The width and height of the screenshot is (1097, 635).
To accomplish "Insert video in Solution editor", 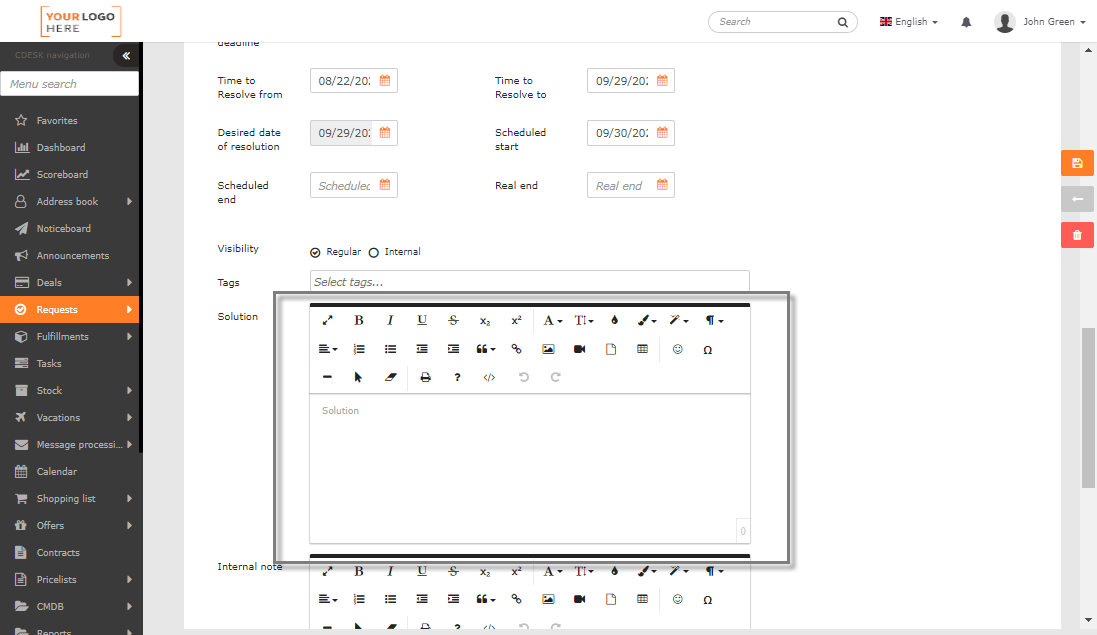I will (579, 349).
